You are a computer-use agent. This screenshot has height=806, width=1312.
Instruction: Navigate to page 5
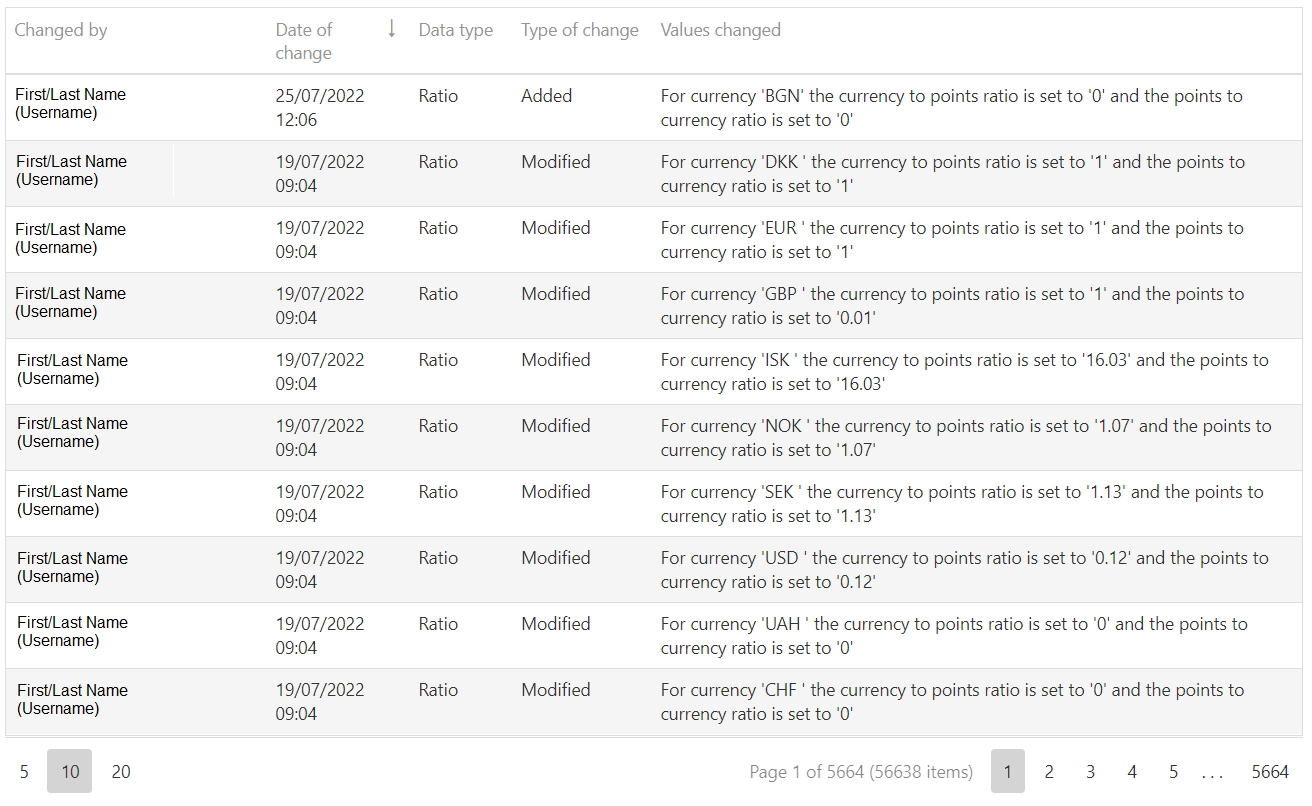[x=1173, y=771]
